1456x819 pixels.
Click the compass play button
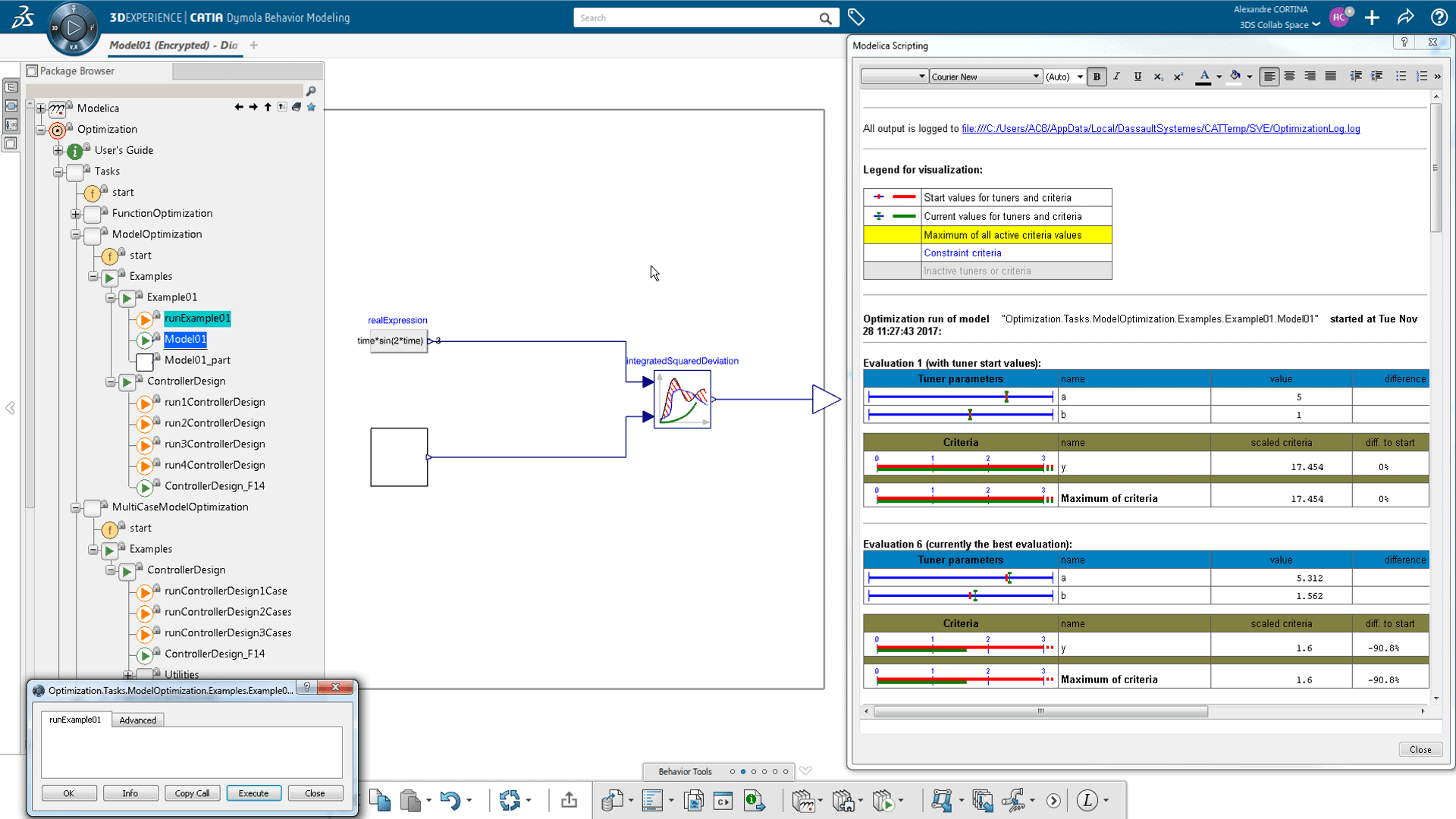pos(74,28)
